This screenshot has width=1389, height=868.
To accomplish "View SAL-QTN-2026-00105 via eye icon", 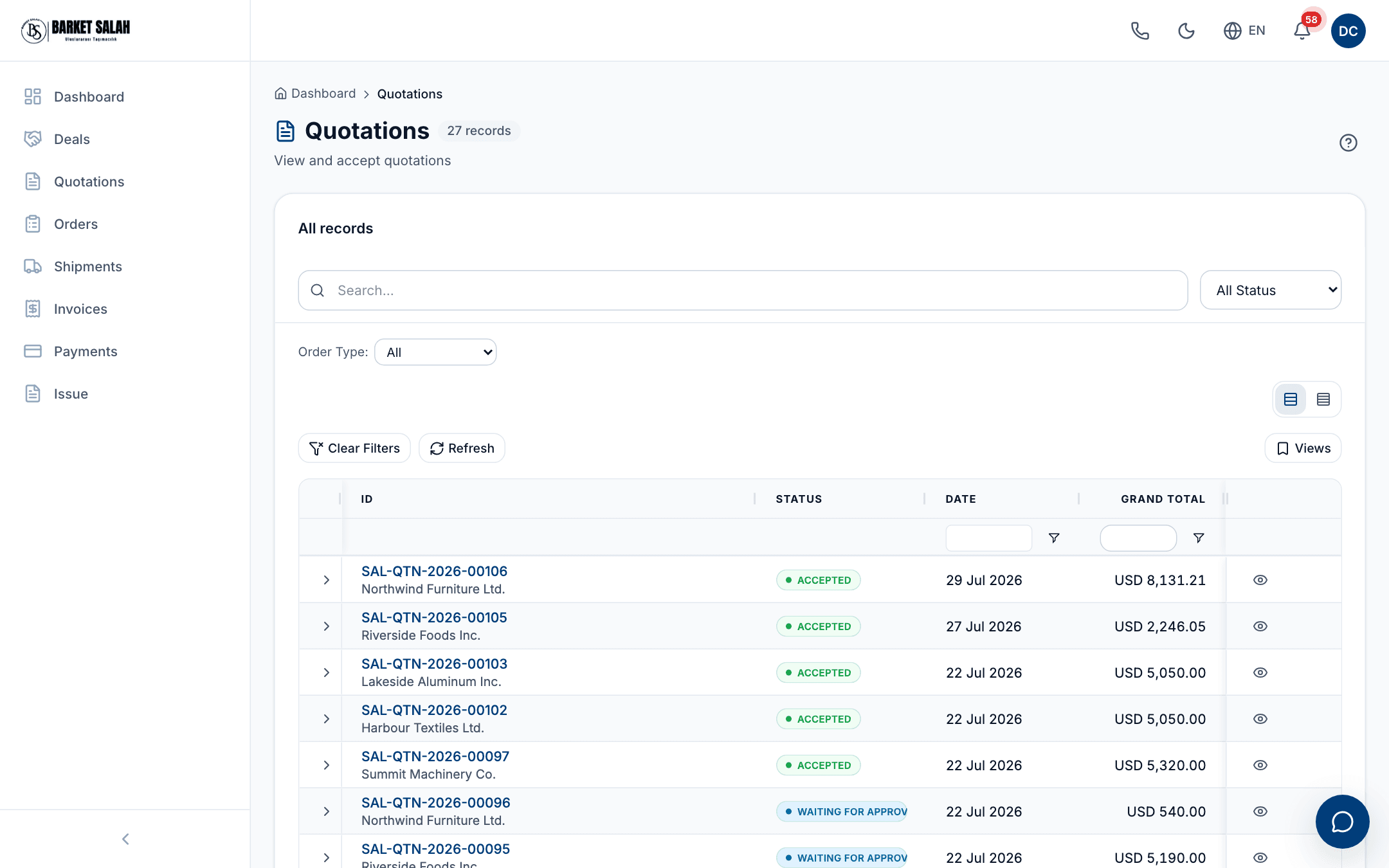I will pyautogui.click(x=1260, y=626).
